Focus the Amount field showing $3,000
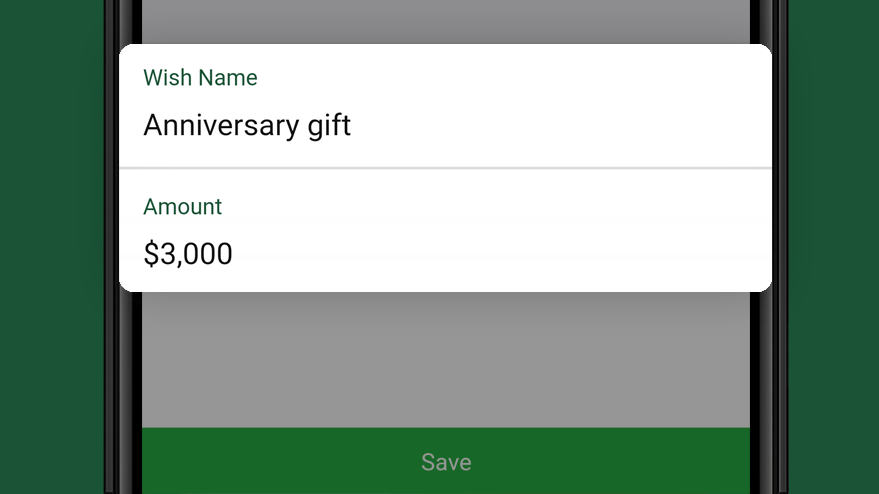The width and height of the screenshot is (879, 494). [x=445, y=230]
